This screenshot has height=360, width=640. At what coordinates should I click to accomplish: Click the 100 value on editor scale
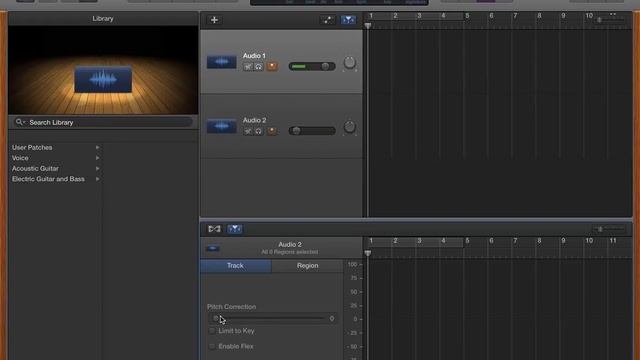click(352, 264)
